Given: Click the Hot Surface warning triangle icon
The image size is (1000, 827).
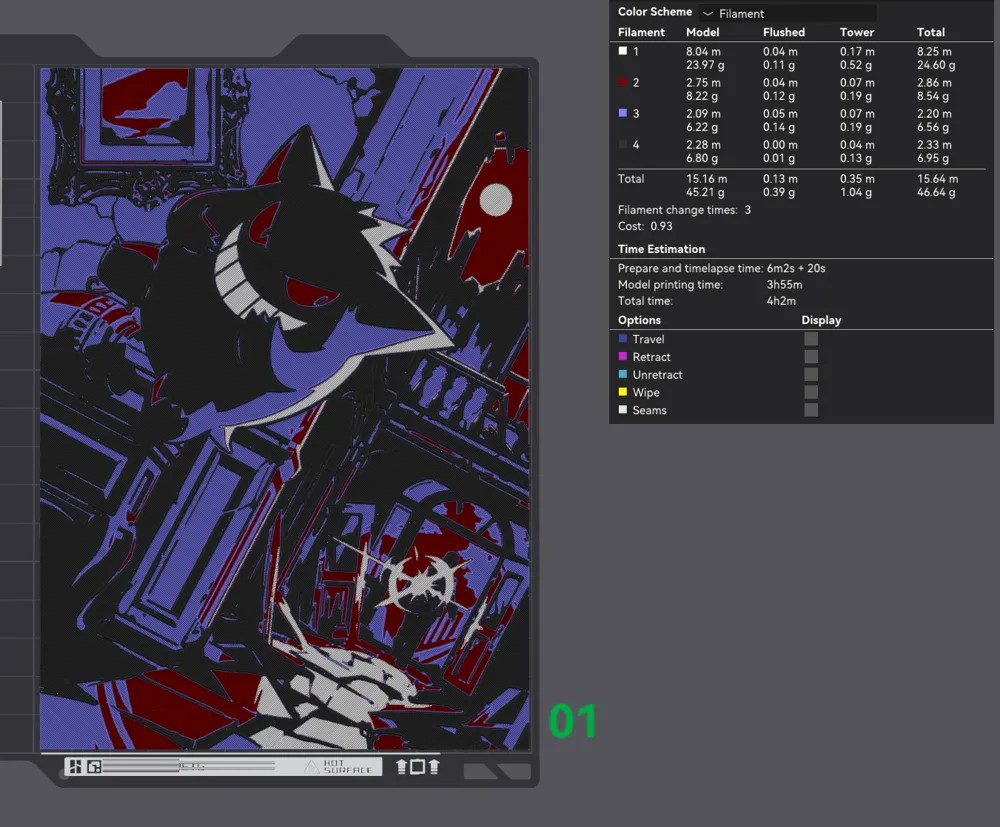Looking at the screenshot, I should click(312, 767).
